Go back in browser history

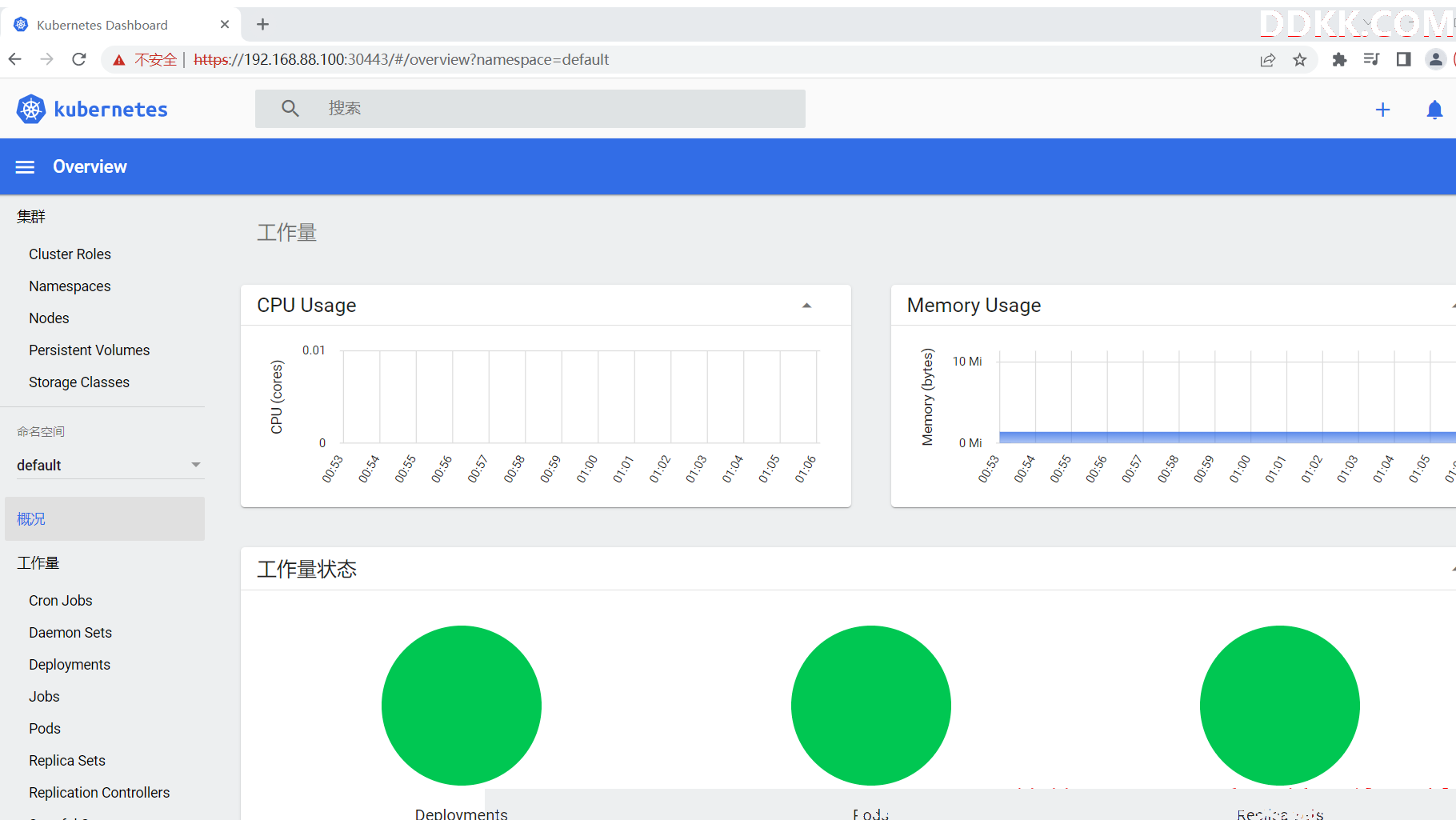[15, 59]
